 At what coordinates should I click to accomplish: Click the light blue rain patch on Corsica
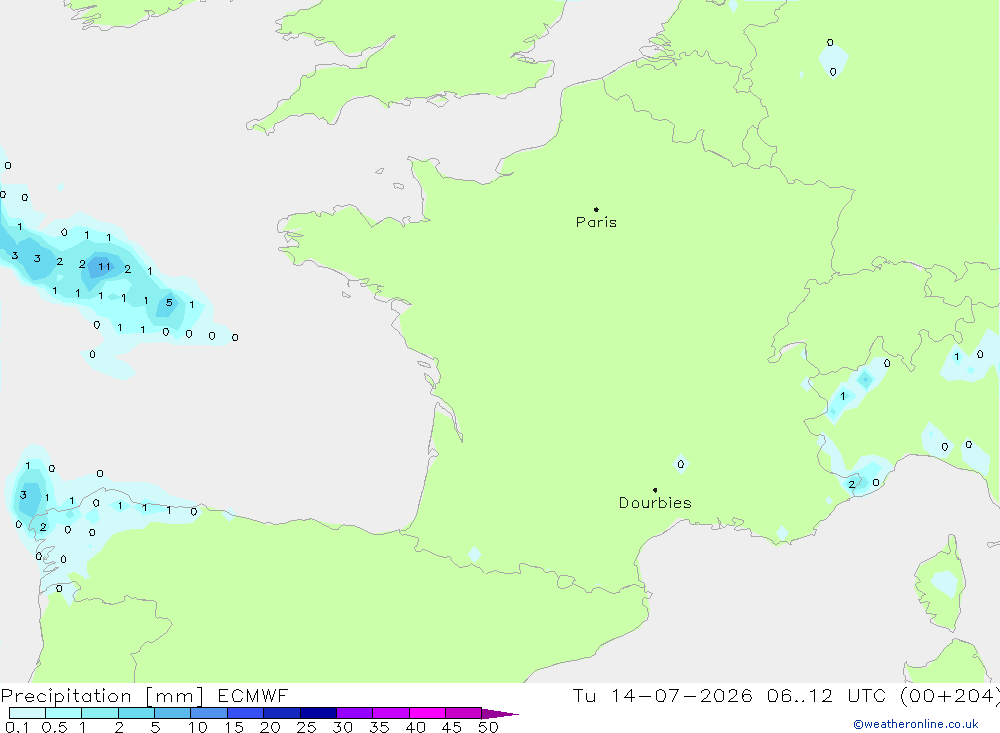[x=945, y=583]
